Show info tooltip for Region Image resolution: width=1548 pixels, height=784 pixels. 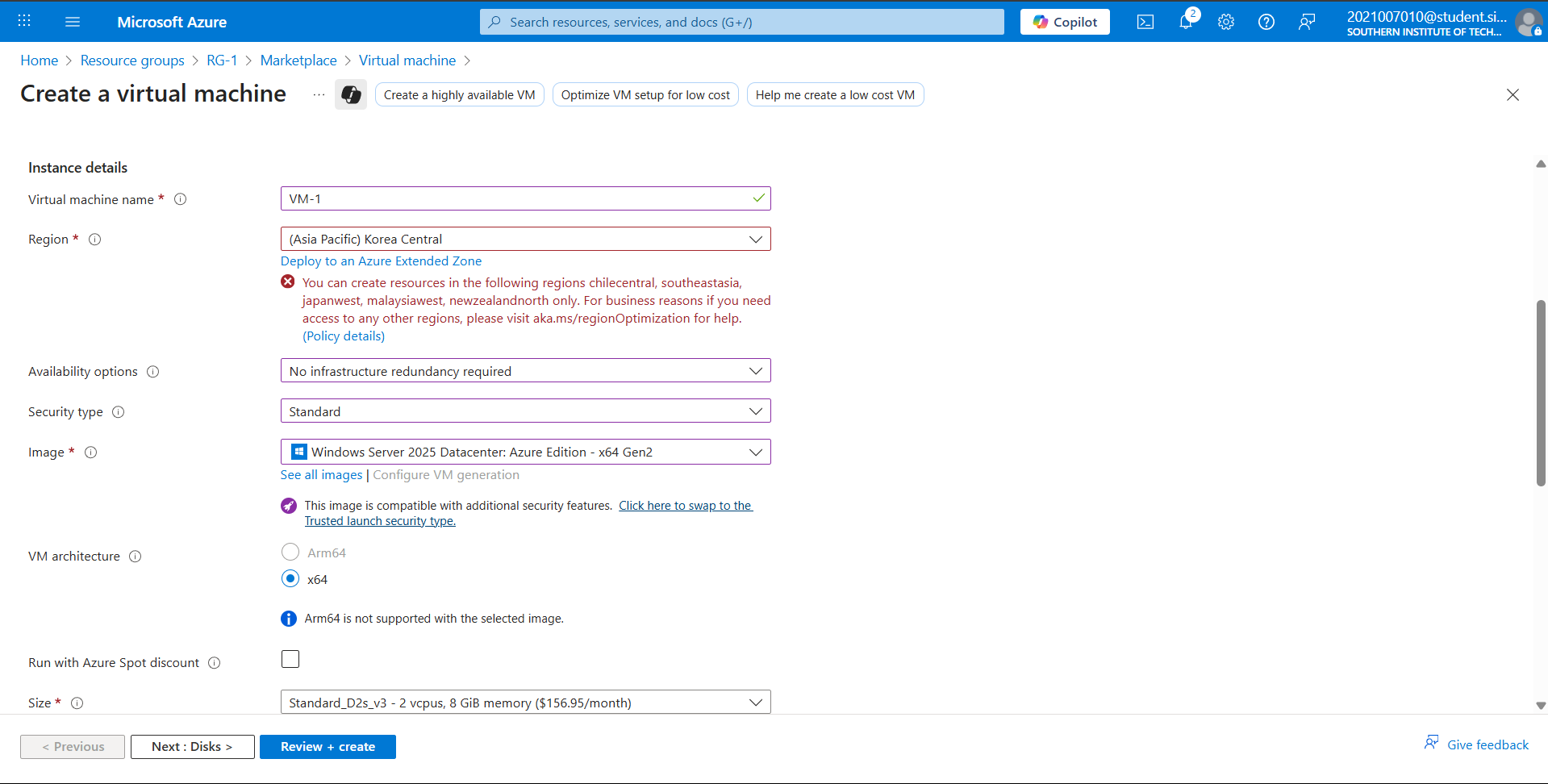(94, 240)
